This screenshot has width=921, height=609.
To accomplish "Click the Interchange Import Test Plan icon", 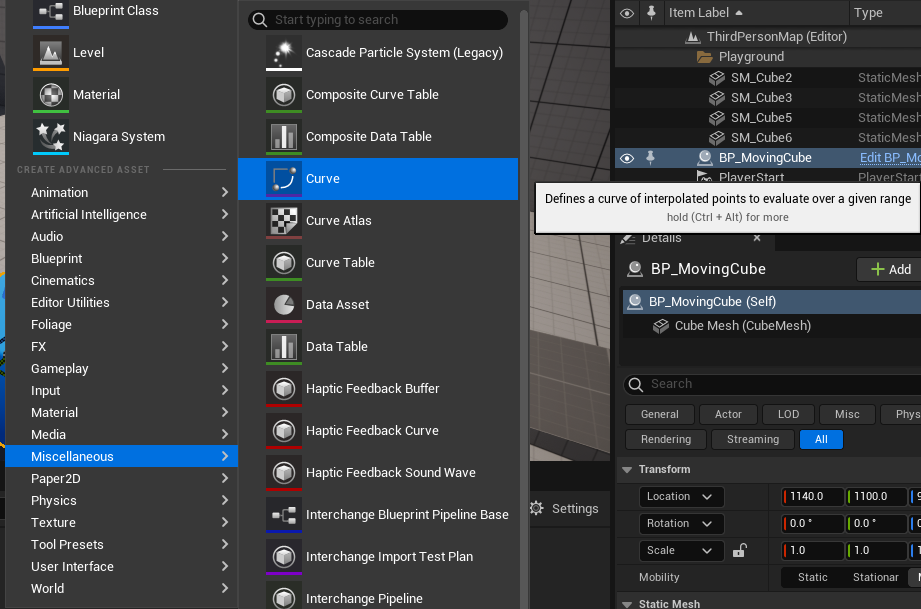I will click(x=284, y=557).
